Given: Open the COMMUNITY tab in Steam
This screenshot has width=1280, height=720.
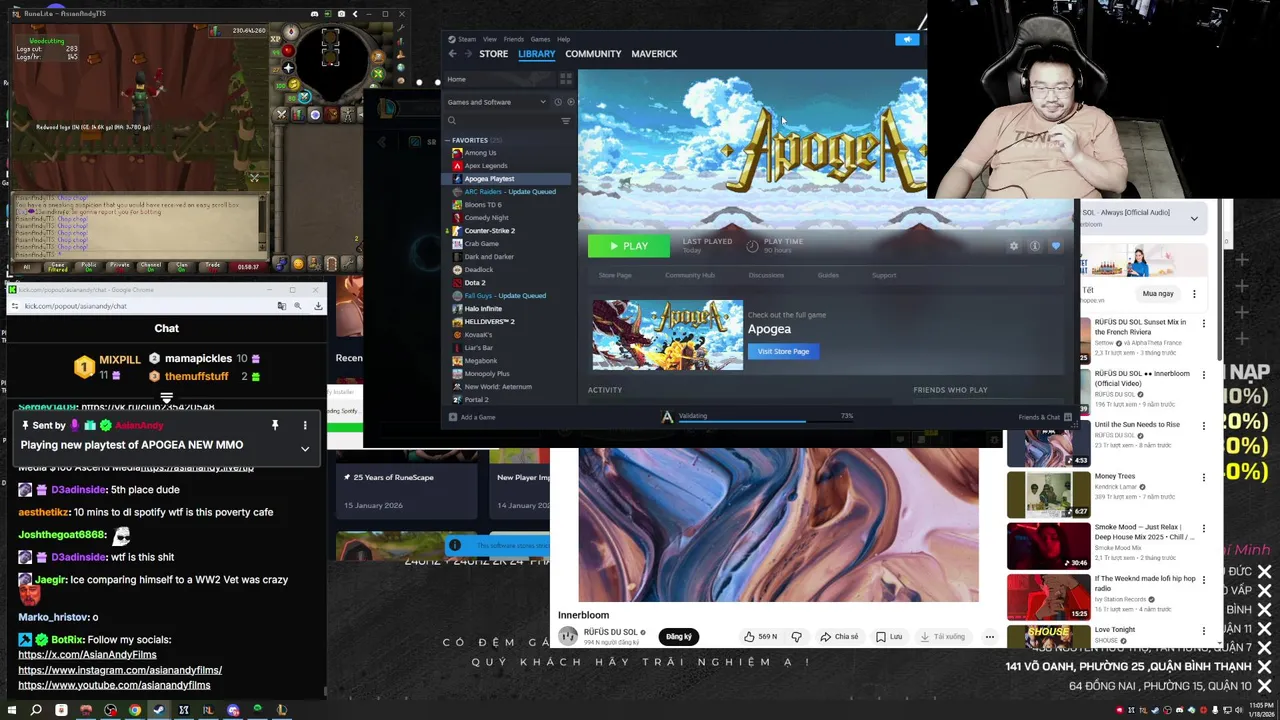Looking at the screenshot, I should pos(593,54).
